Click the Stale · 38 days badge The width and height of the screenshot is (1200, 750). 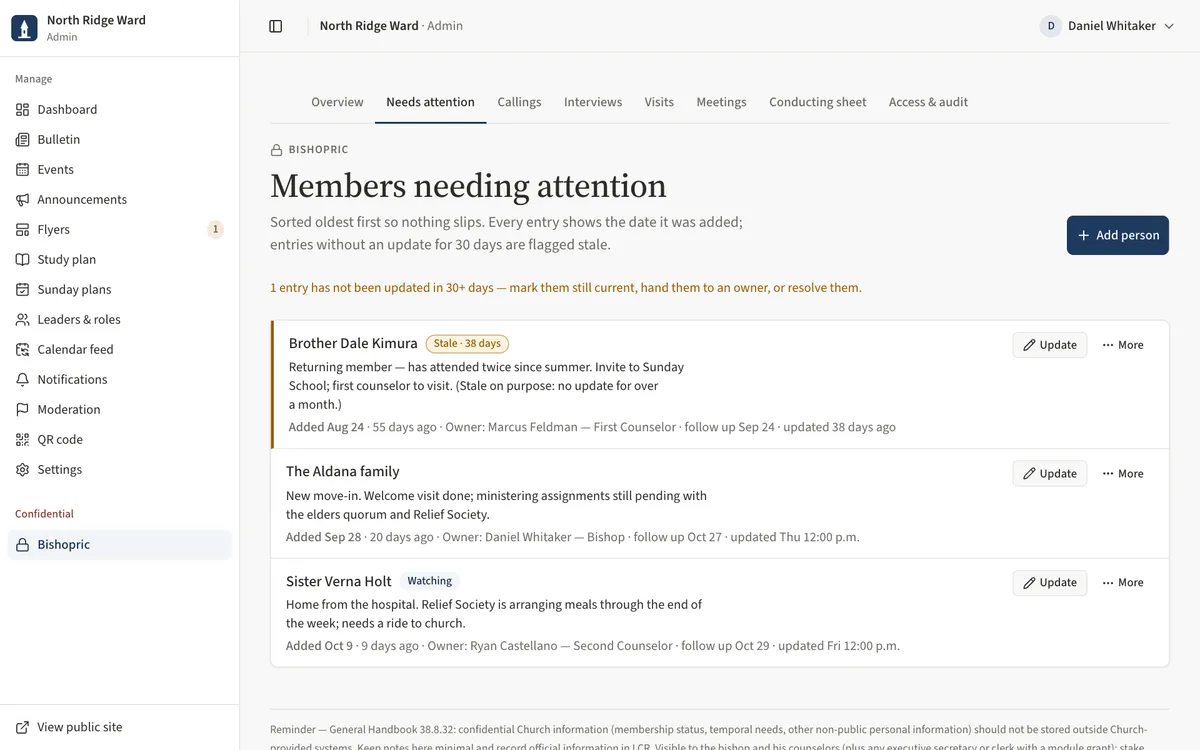click(467, 344)
